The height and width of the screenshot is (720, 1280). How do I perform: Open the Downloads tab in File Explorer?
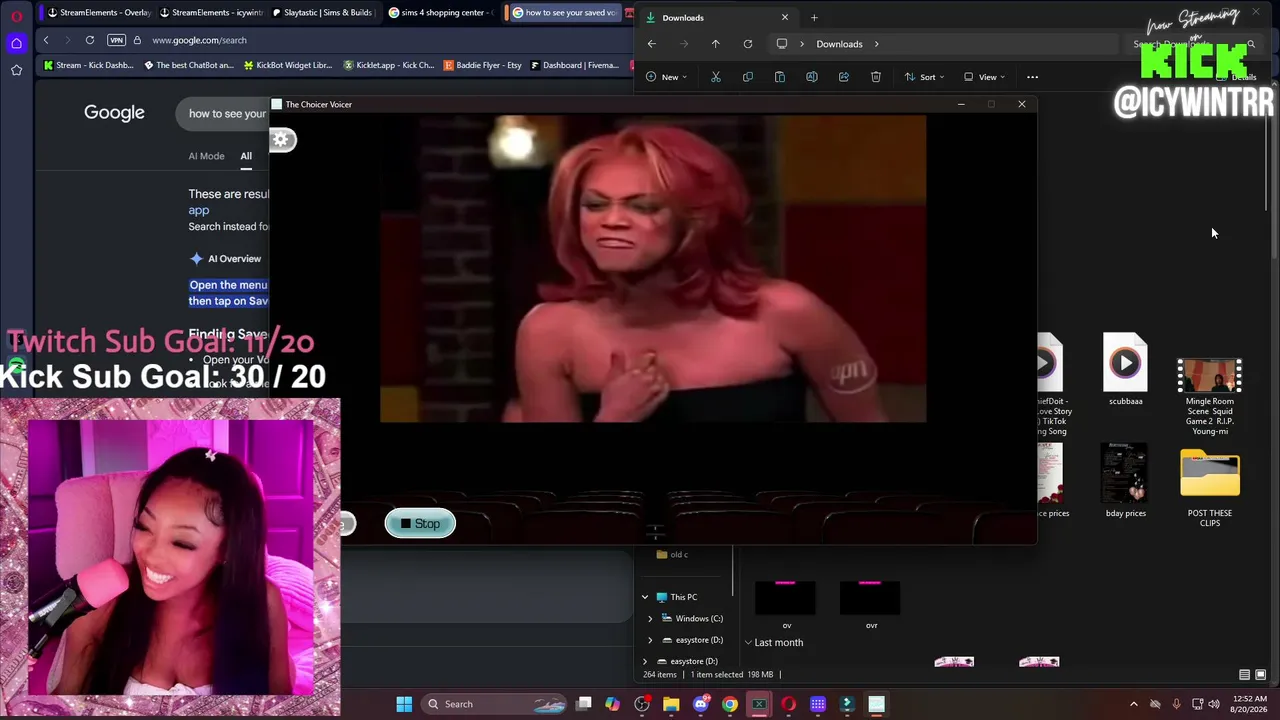718,17
